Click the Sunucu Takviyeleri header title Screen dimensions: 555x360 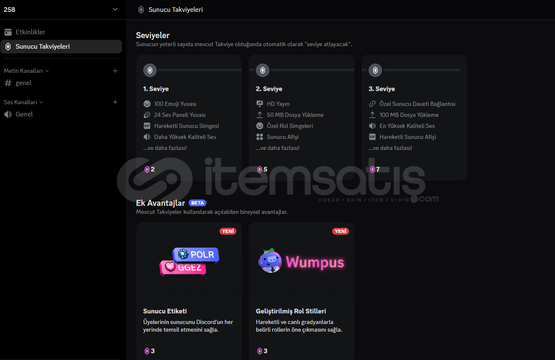click(x=176, y=10)
